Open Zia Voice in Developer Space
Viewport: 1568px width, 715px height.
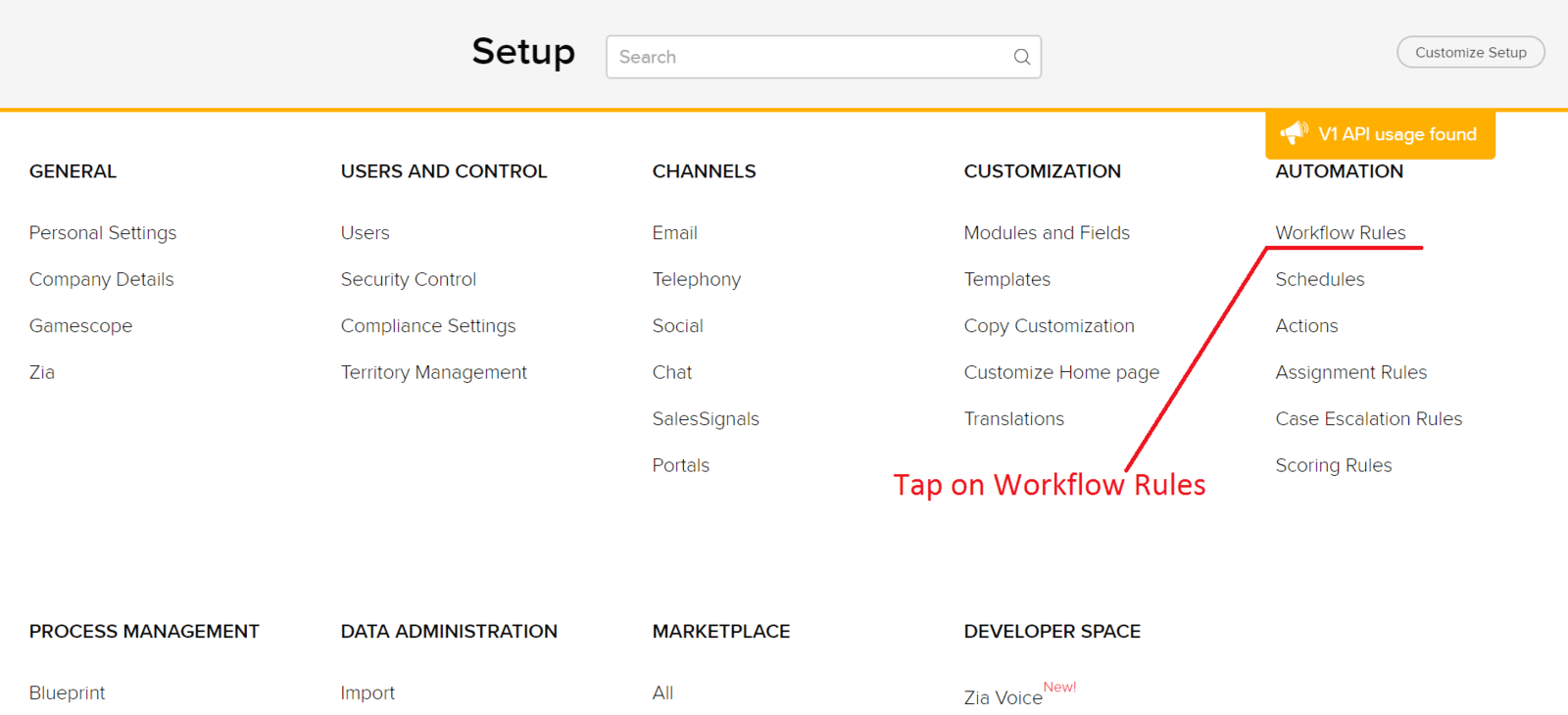(1004, 697)
